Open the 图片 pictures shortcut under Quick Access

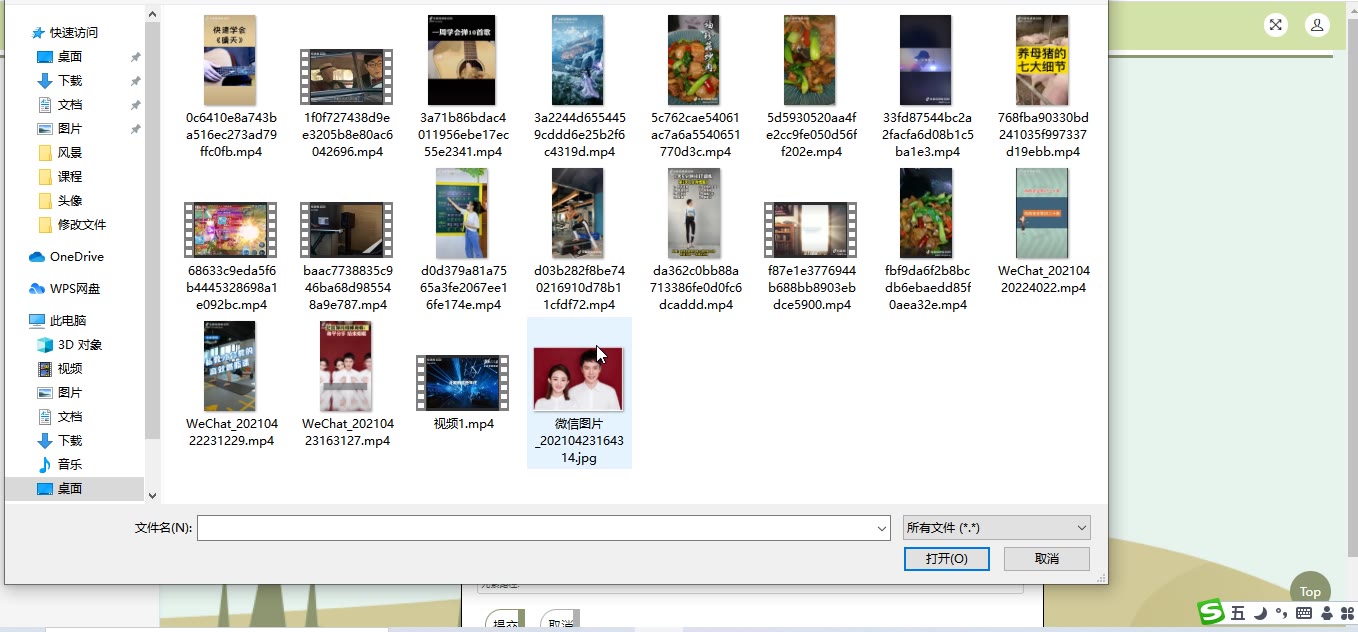[60, 129]
